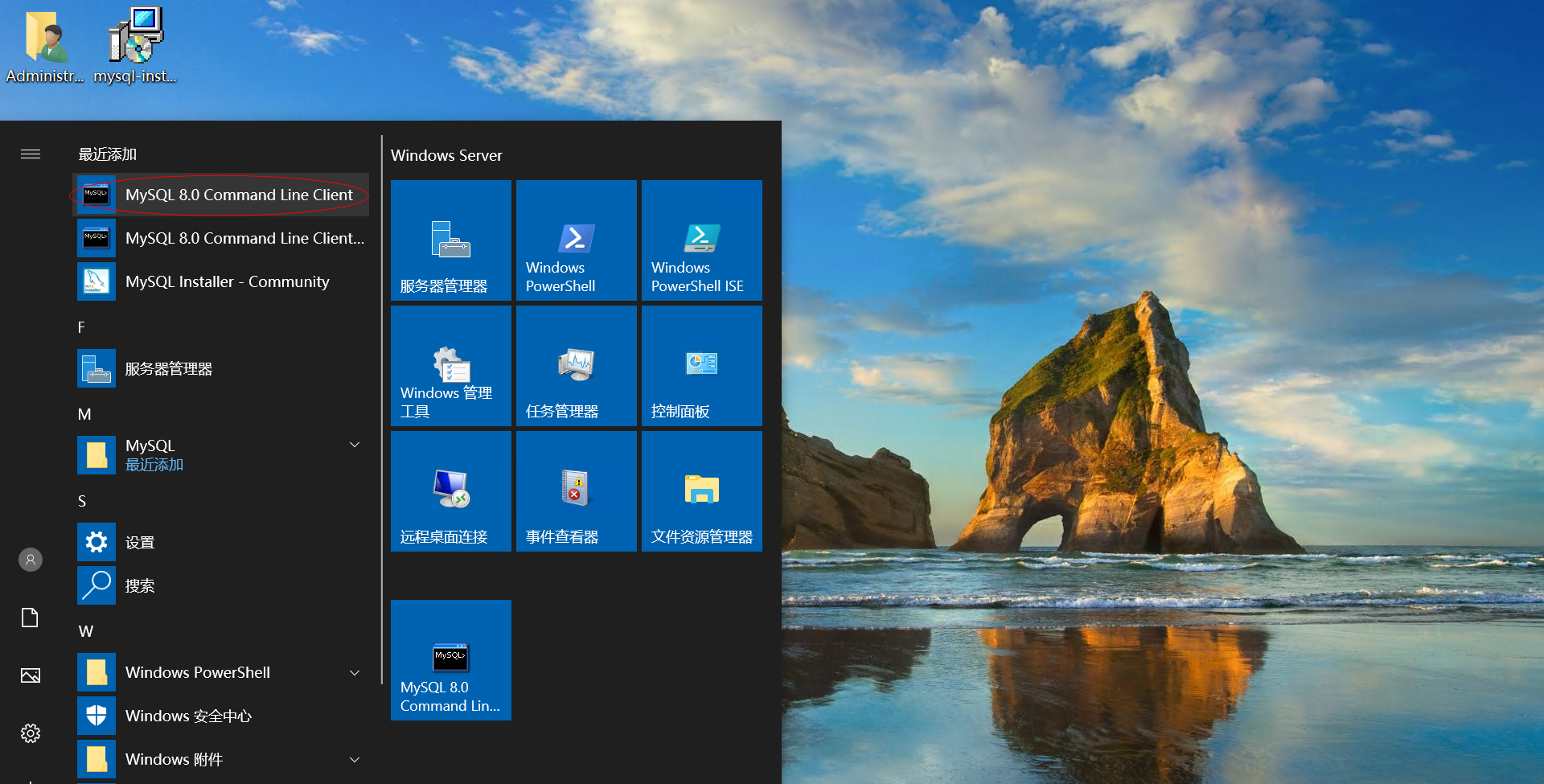The width and height of the screenshot is (1544, 784).
Task: Launch MySQL 8.0 Command Line Client Unicode entry
Action: (x=220, y=238)
